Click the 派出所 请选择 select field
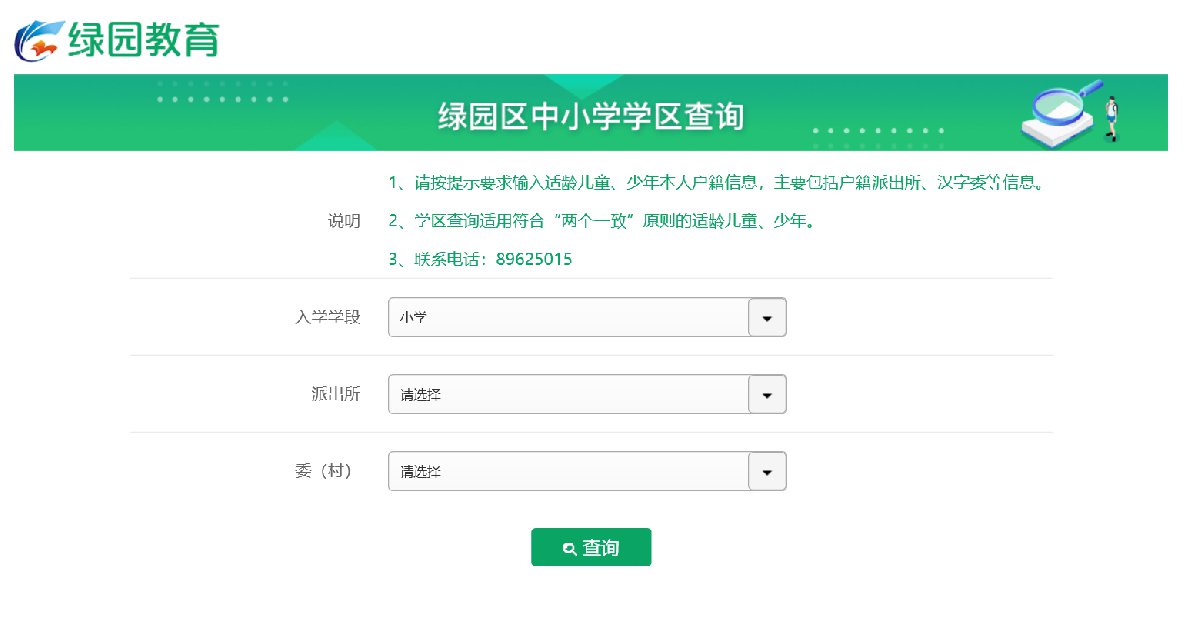1200x630 pixels. coord(587,394)
